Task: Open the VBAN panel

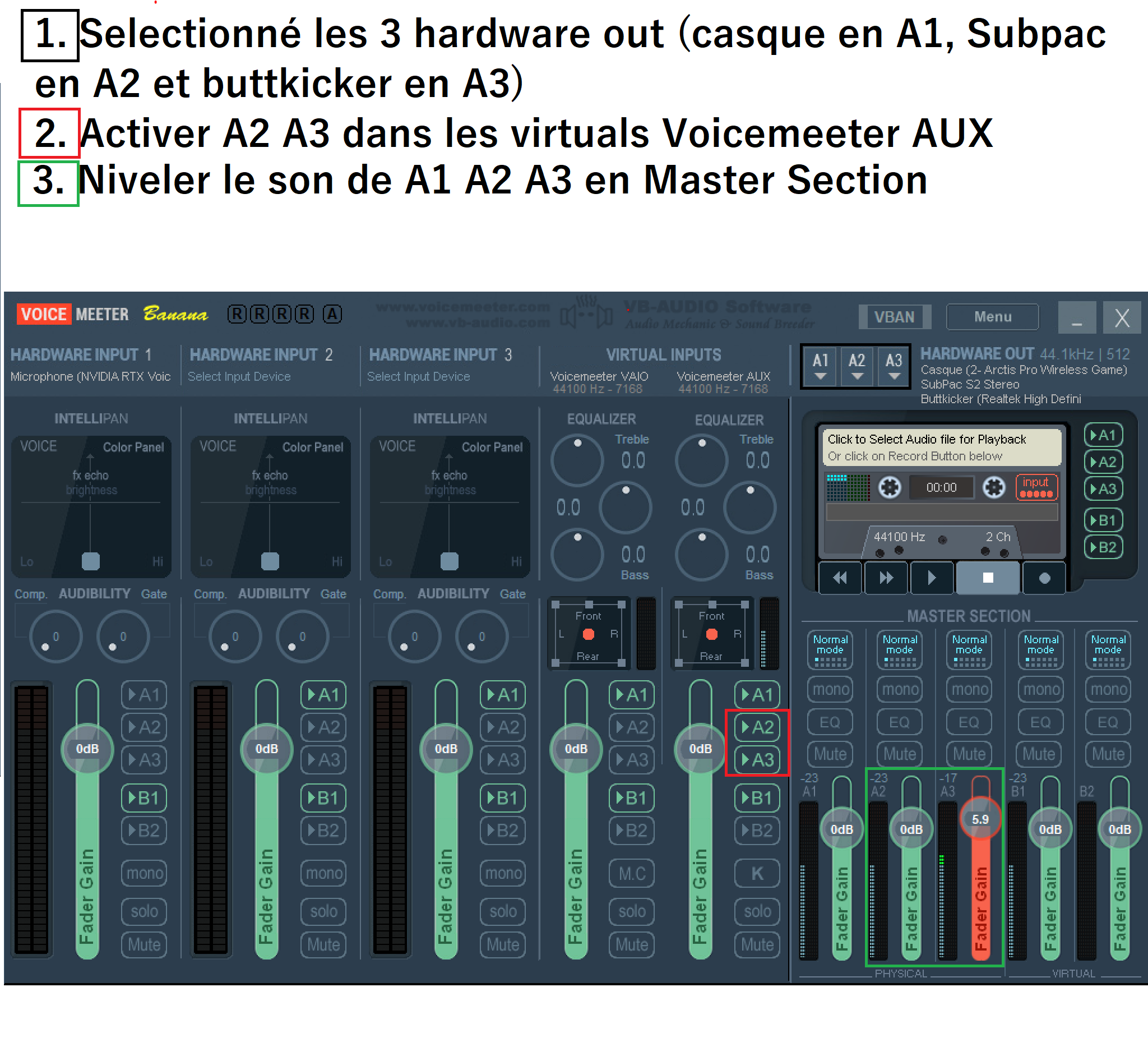Action: pyautogui.click(x=894, y=317)
